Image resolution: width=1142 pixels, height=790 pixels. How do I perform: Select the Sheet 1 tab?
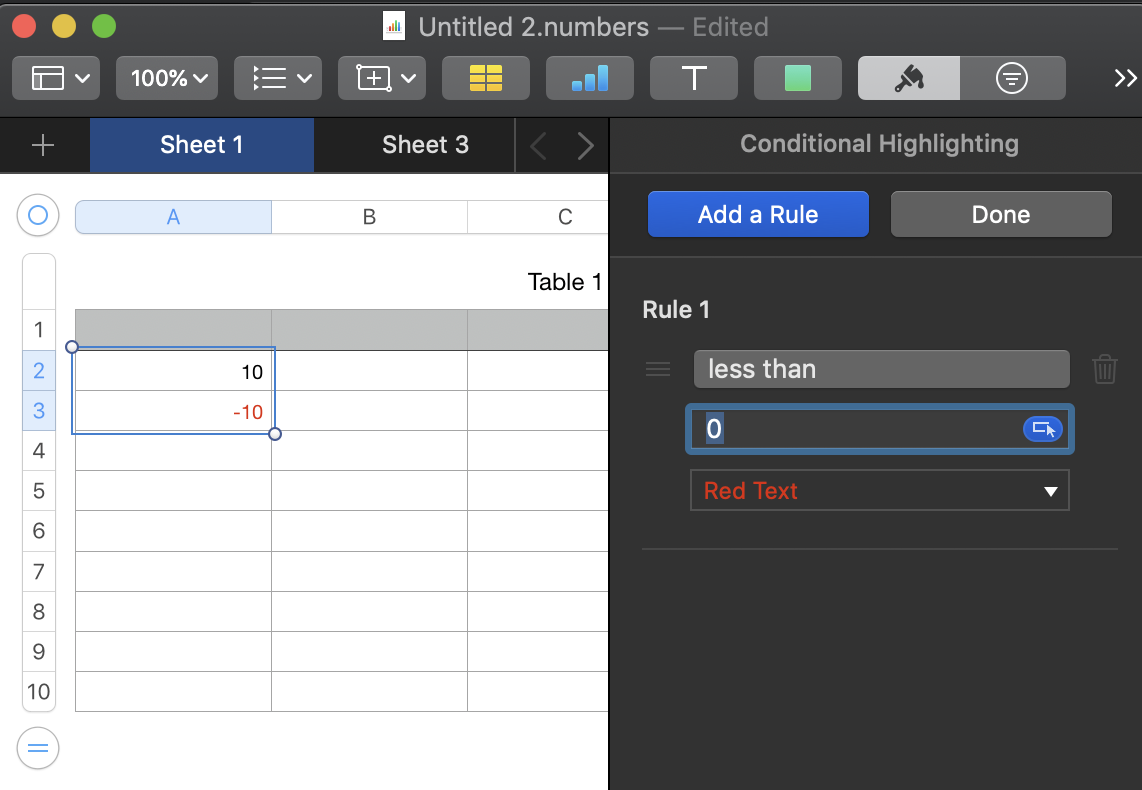[x=201, y=145]
